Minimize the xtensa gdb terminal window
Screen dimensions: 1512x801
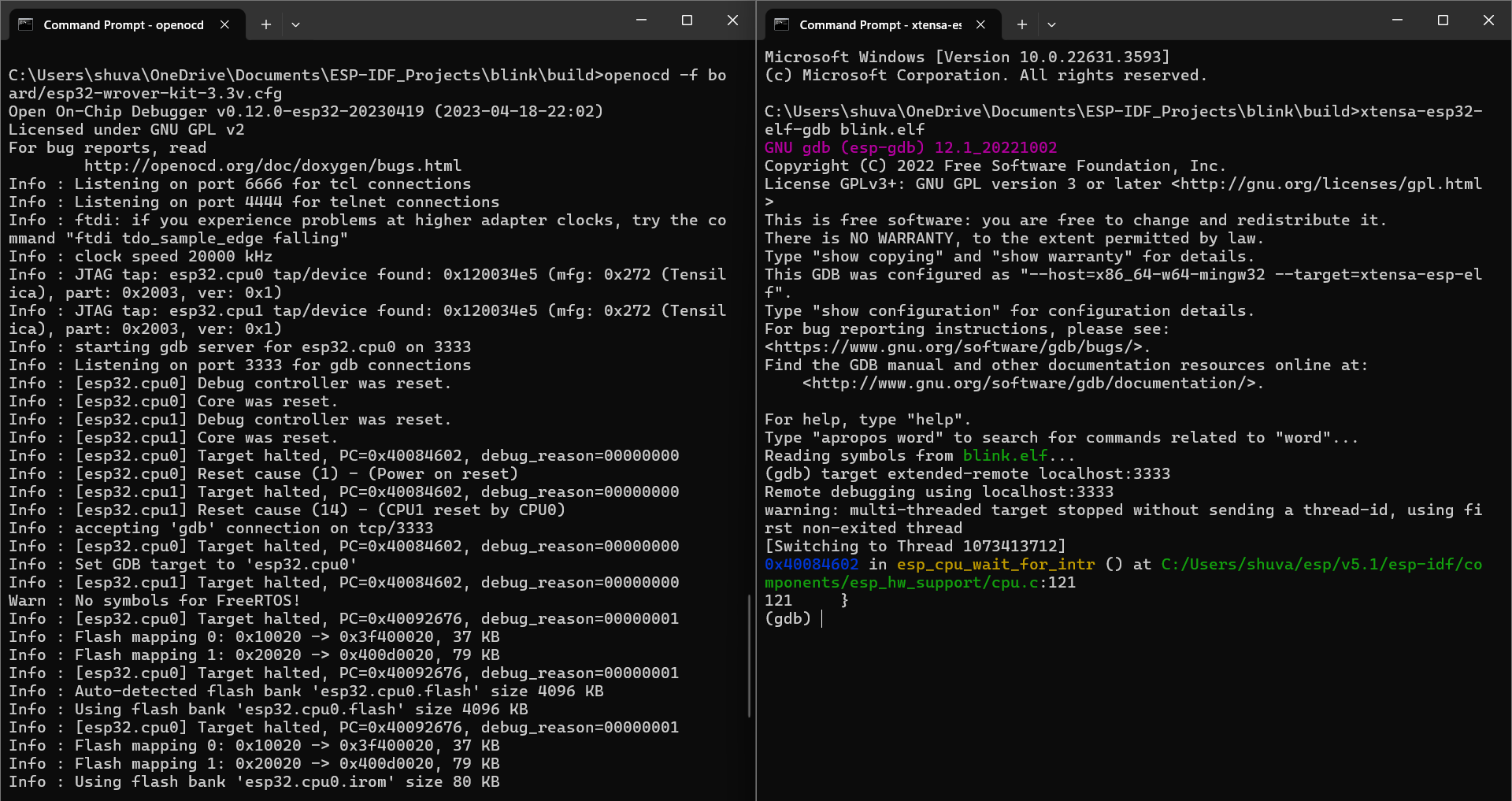tap(1397, 20)
